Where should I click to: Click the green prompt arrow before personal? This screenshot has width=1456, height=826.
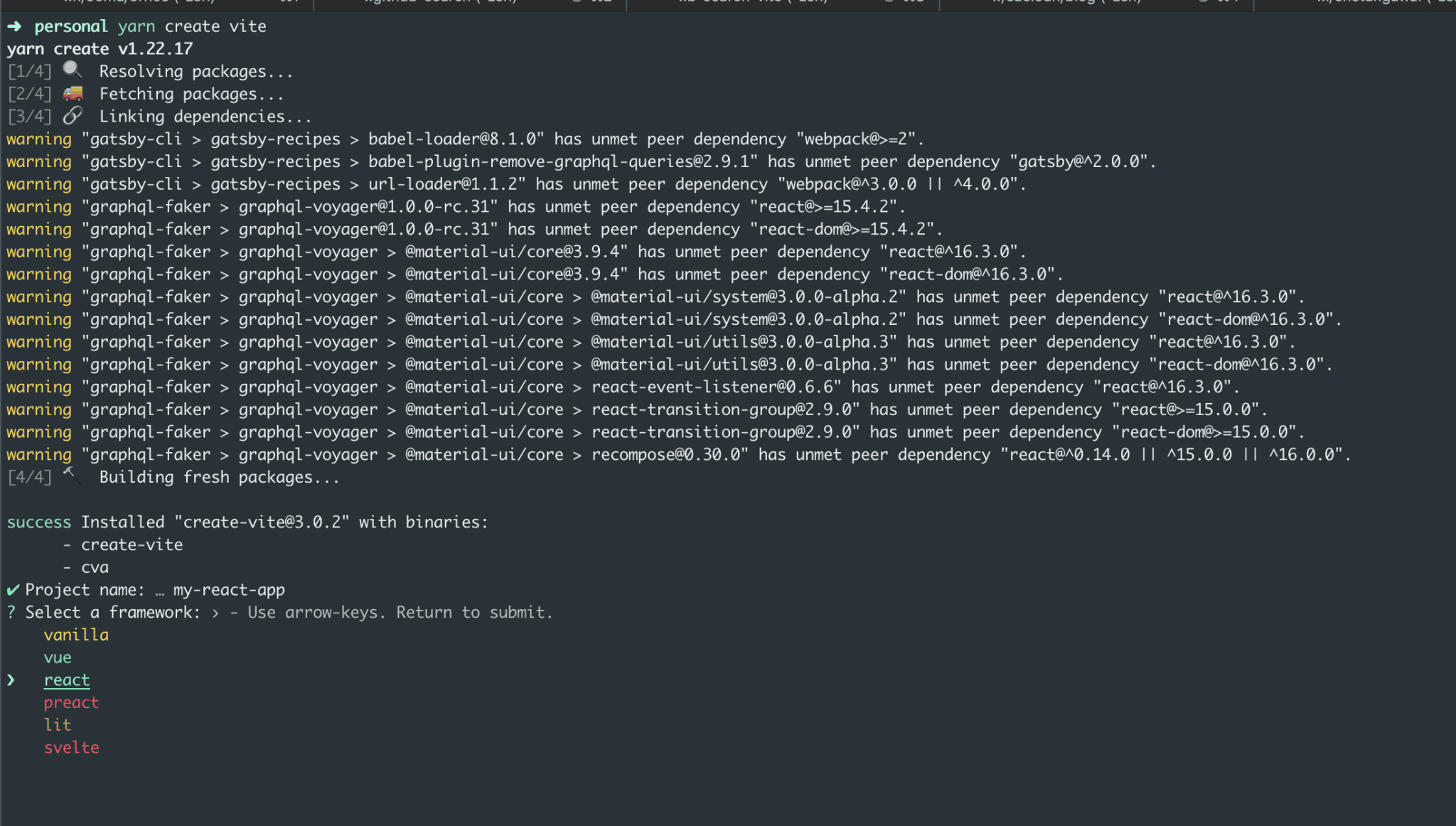[14, 26]
